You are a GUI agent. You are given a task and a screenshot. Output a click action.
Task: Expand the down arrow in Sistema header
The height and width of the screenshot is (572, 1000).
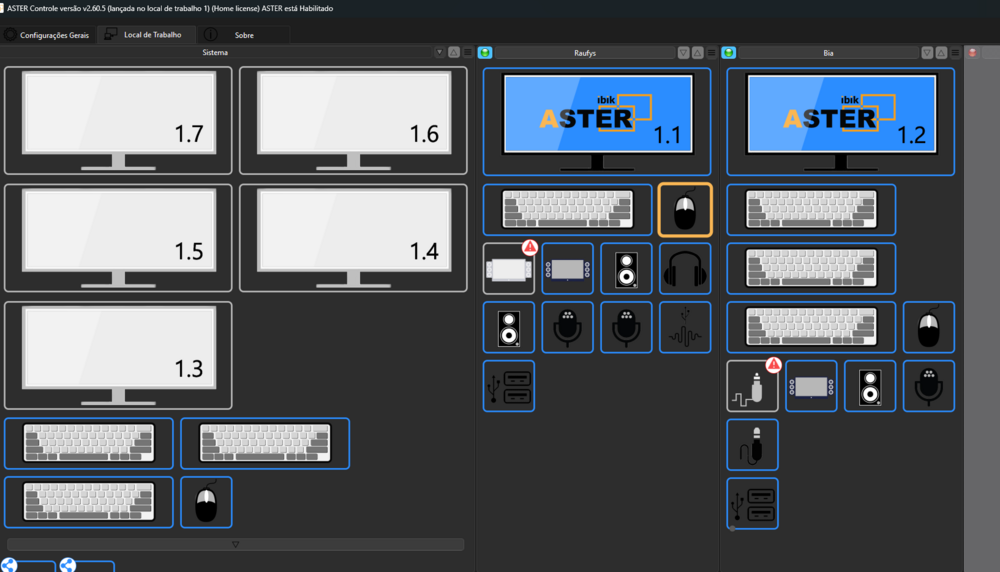click(440, 52)
